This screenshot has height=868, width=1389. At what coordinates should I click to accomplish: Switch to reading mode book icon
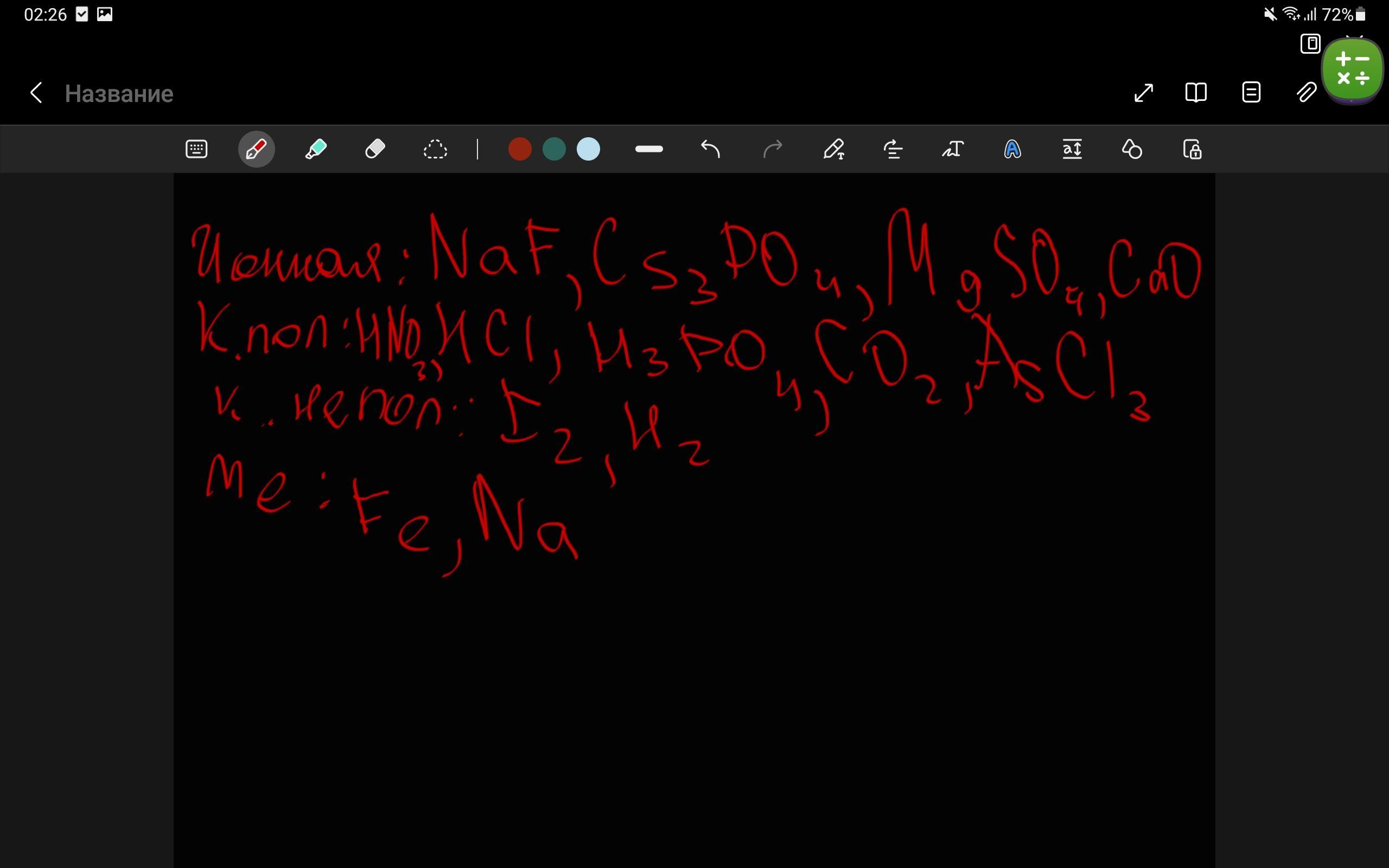(x=1196, y=92)
